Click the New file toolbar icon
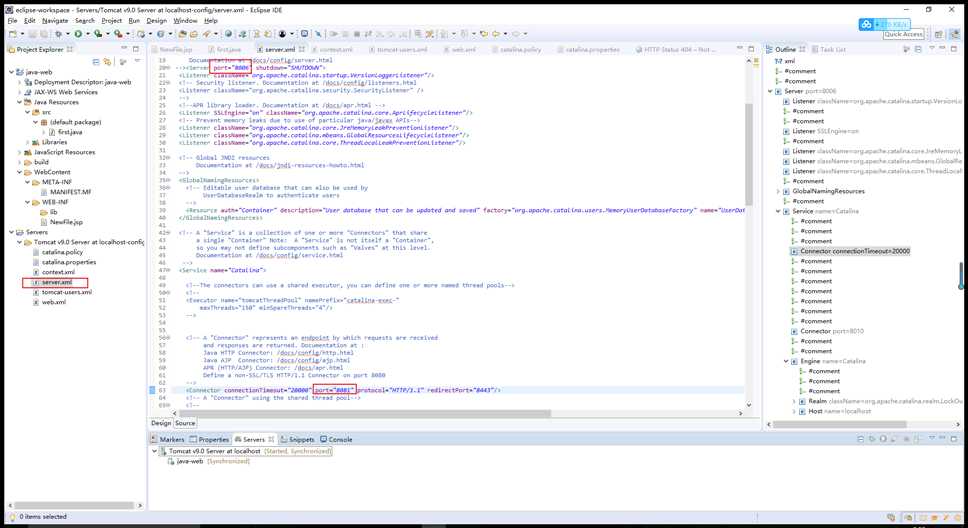The width and height of the screenshot is (968, 528). (x=13, y=34)
